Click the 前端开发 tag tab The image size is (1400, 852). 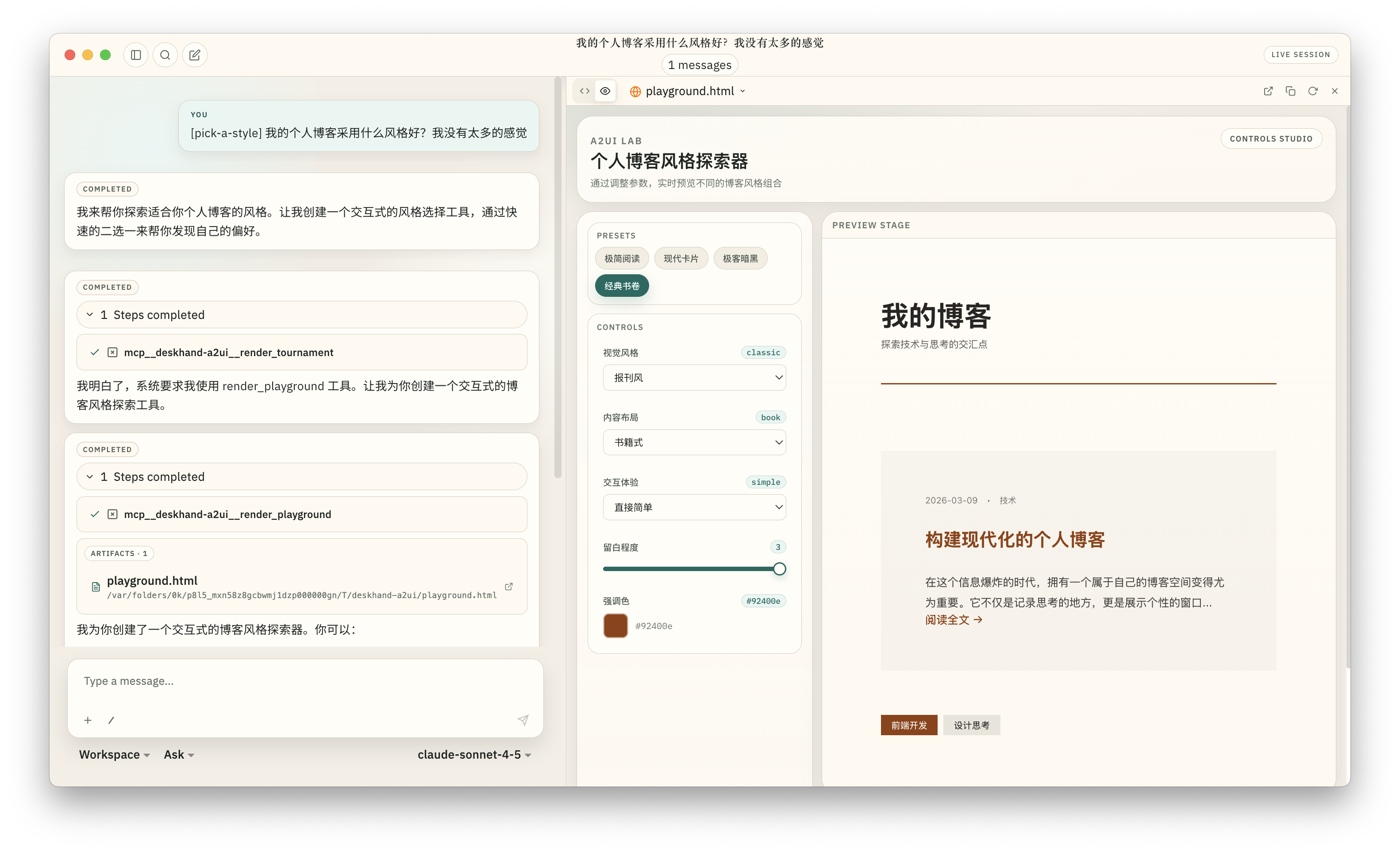click(908, 725)
